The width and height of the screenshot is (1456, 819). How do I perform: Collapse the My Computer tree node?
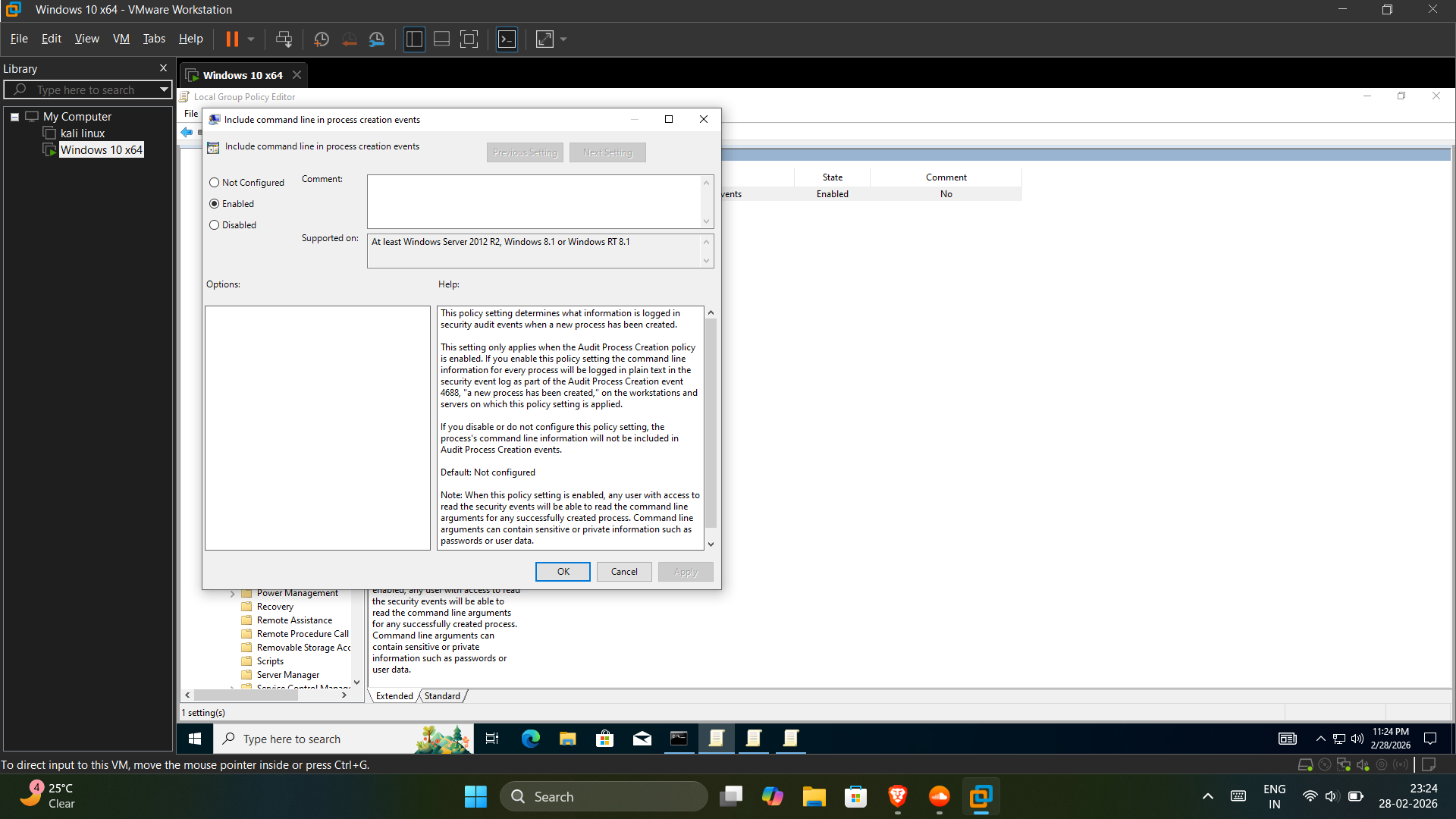point(14,117)
